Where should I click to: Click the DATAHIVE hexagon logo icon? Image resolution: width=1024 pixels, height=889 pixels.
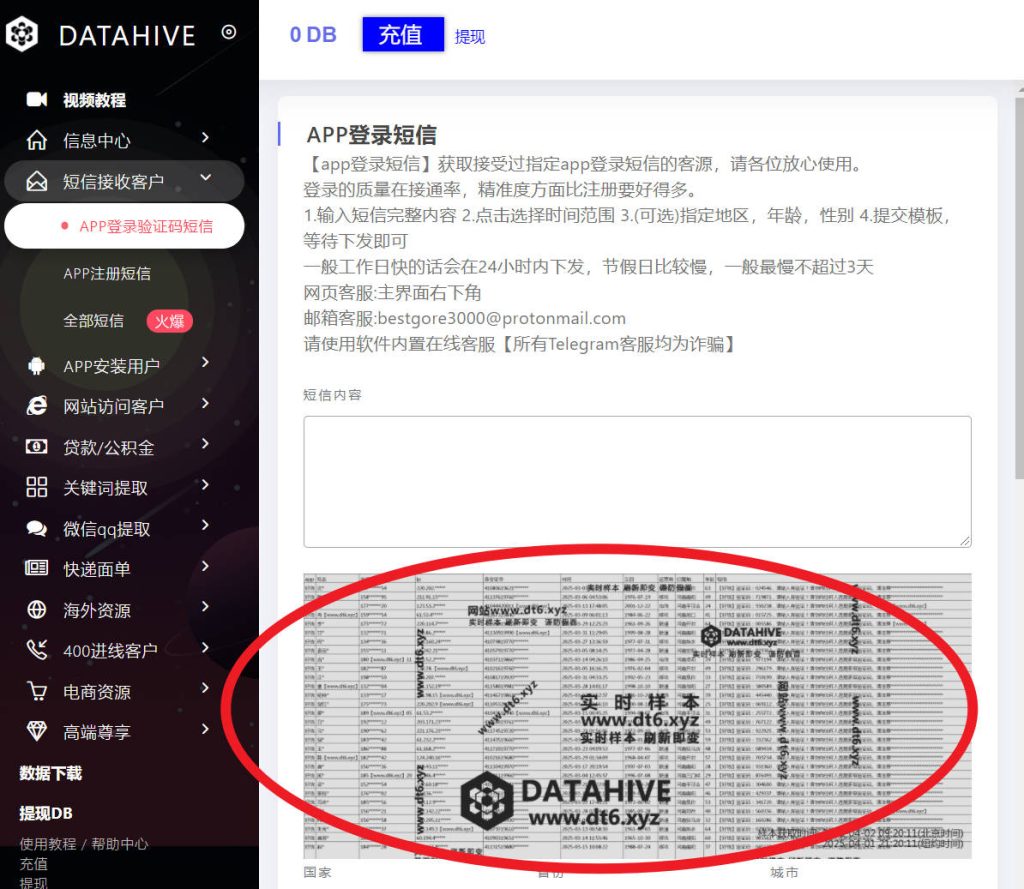coord(22,34)
